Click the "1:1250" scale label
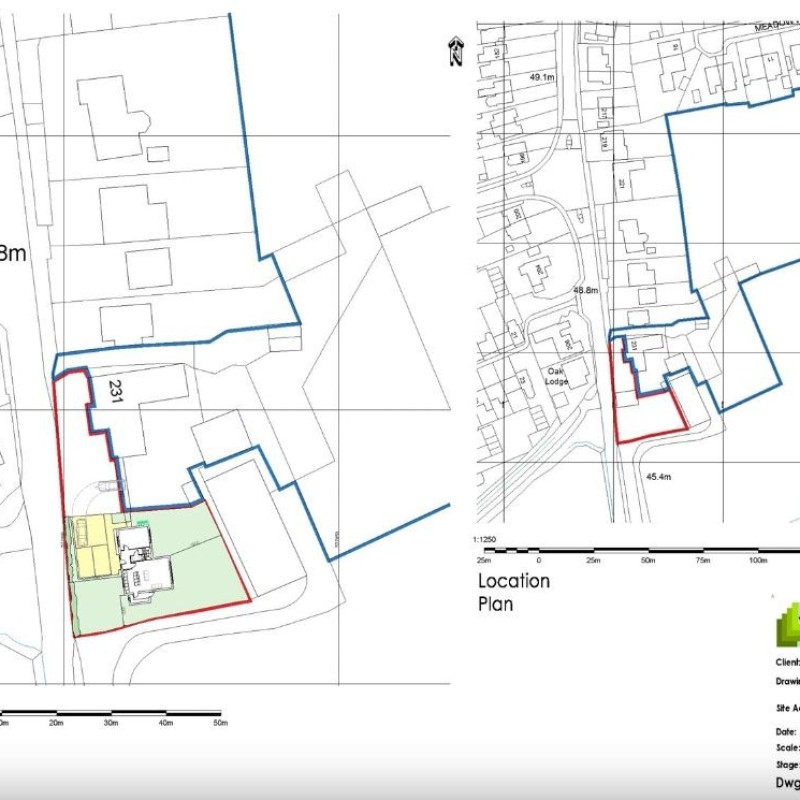The image size is (800, 800). pyautogui.click(x=488, y=539)
